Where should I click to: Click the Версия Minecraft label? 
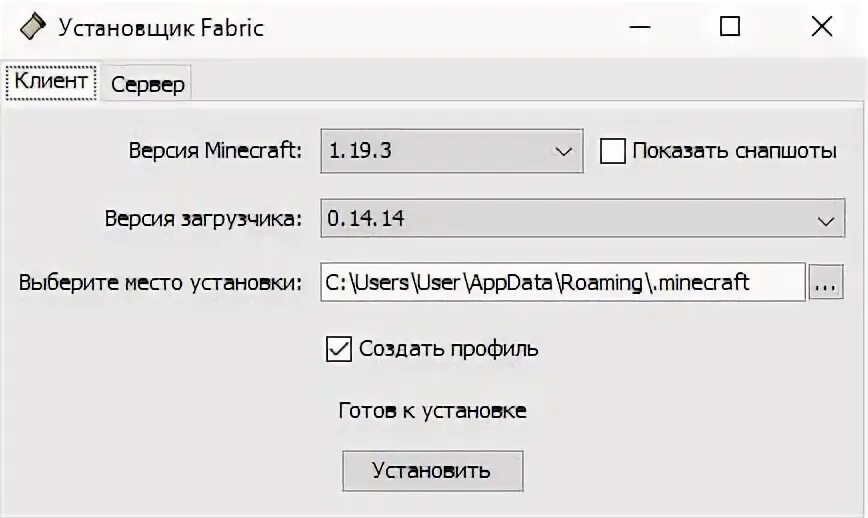[x=214, y=151]
